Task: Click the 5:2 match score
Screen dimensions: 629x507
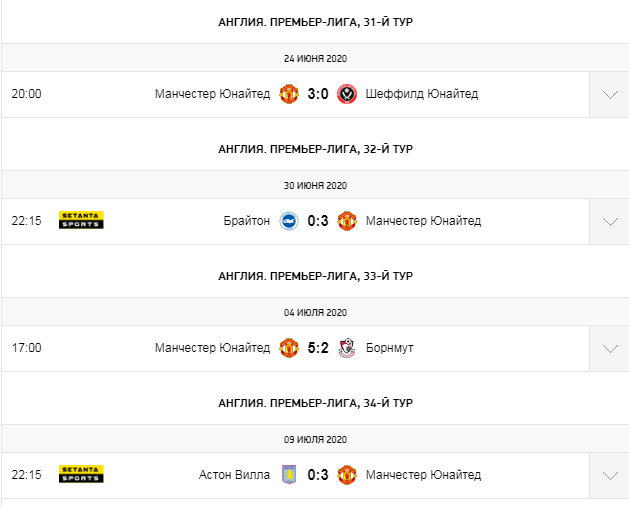Action: (318, 348)
